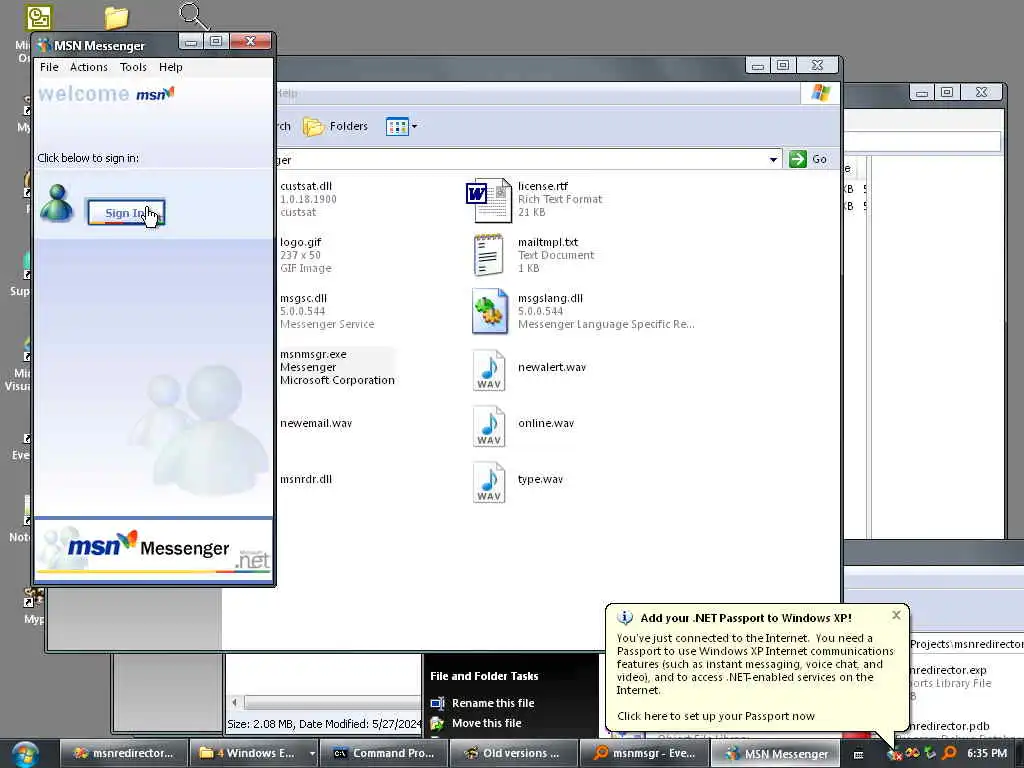Select the type.wav audio file icon

click(488, 482)
